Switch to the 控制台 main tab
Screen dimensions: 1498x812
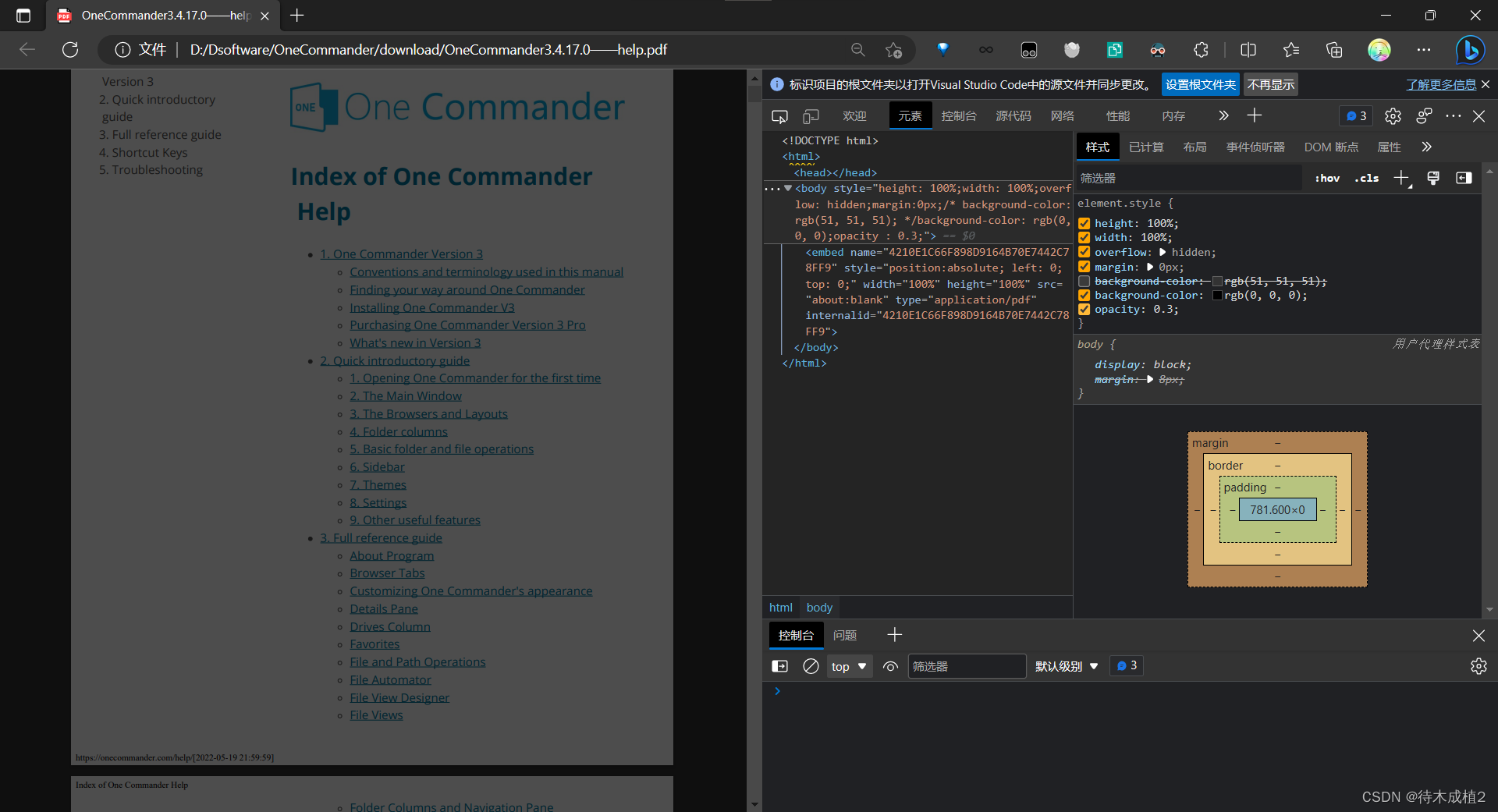(959, 115)
